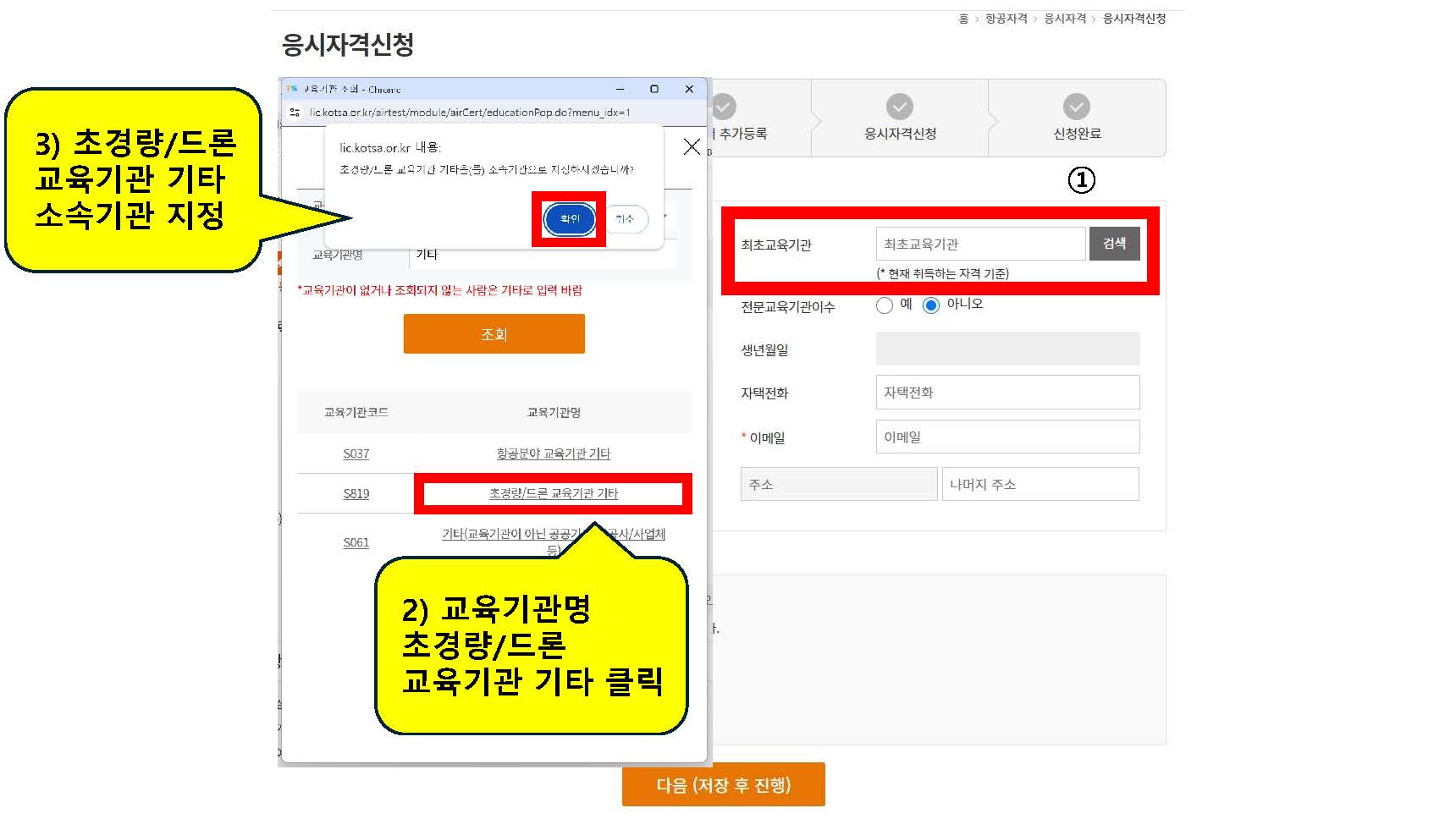The height and width of the screenshot is (819, 1456).
Task: Select the 항공분야 교육기관 기타 link
Action: [554, 453]
